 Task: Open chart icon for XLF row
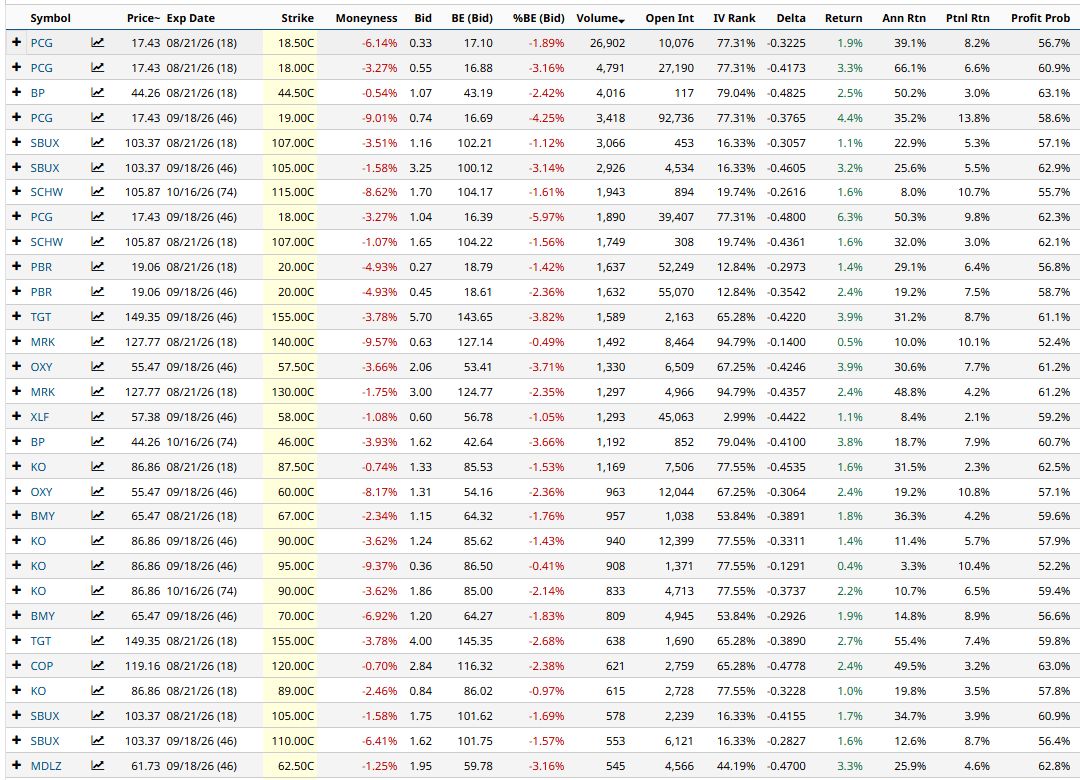point(98,416)
